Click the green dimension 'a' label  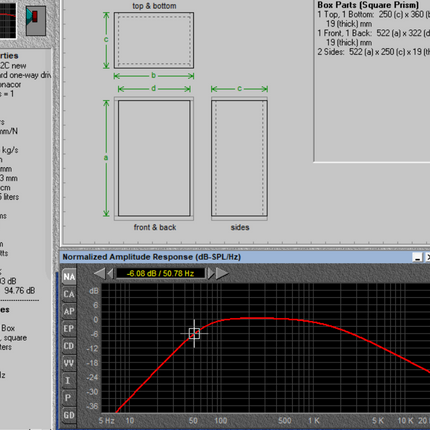tap(106, 158)
